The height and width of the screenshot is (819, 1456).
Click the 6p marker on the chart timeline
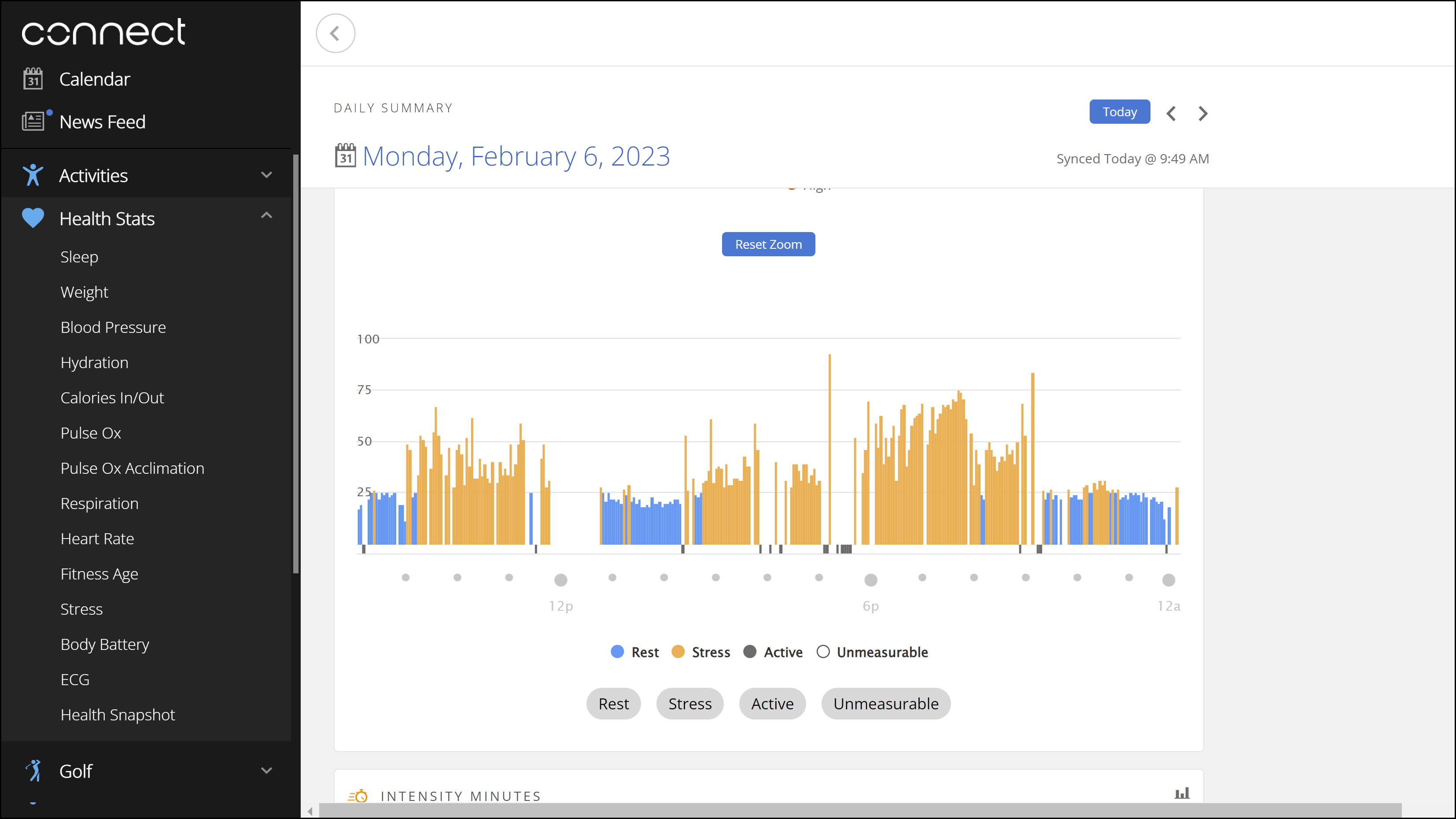tap(870, 580)
